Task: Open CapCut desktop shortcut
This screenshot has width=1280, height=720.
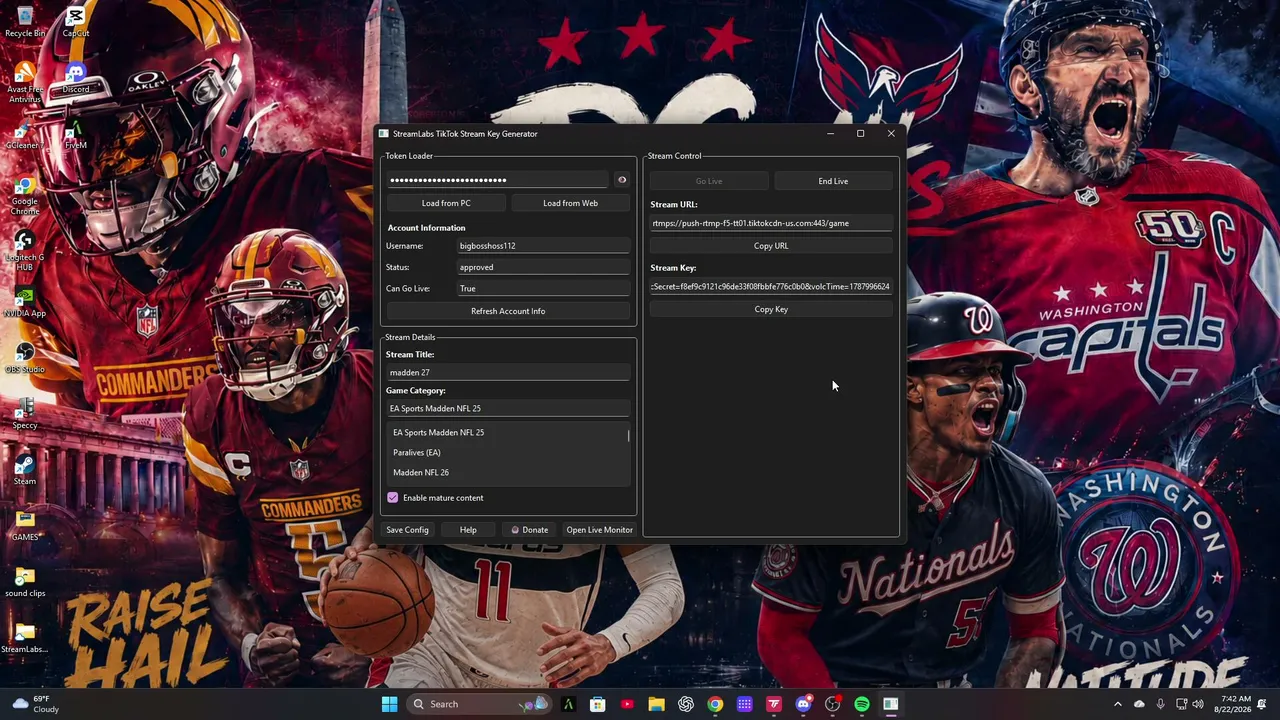Action: pos(76,22)
